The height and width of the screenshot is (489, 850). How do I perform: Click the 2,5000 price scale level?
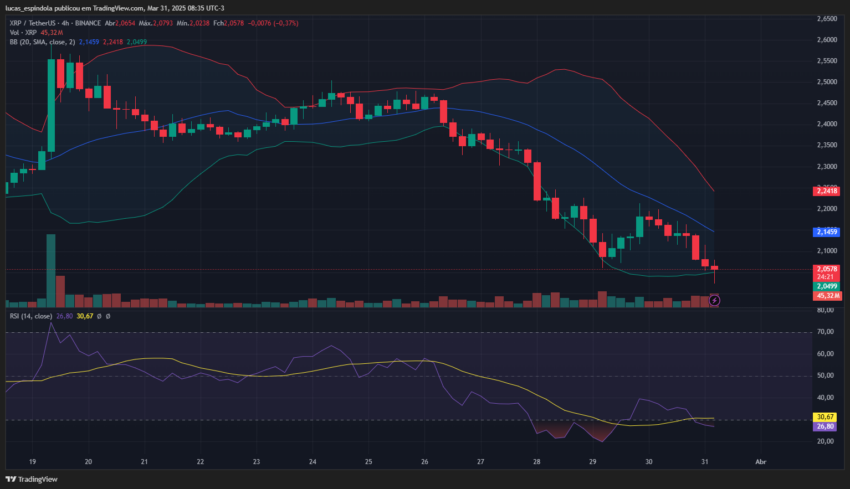[827, 82]
